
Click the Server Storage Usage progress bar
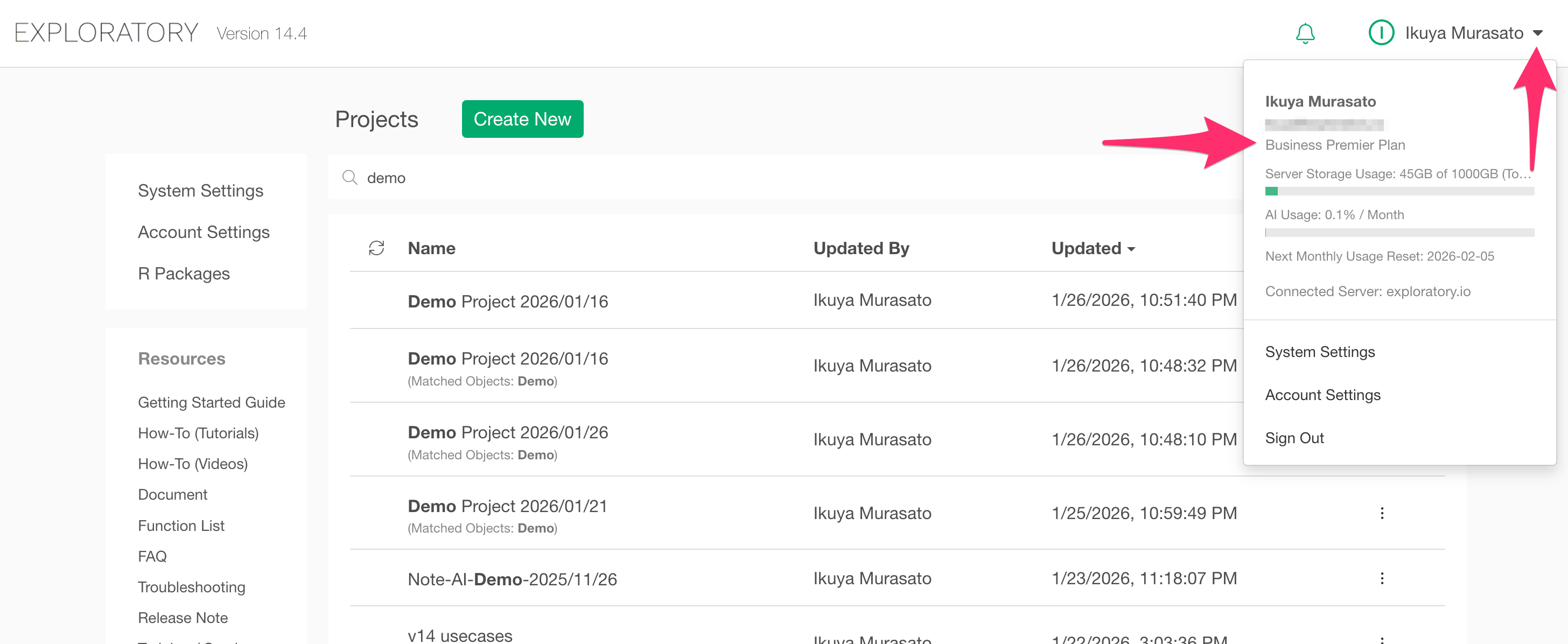pos(1399,192)
